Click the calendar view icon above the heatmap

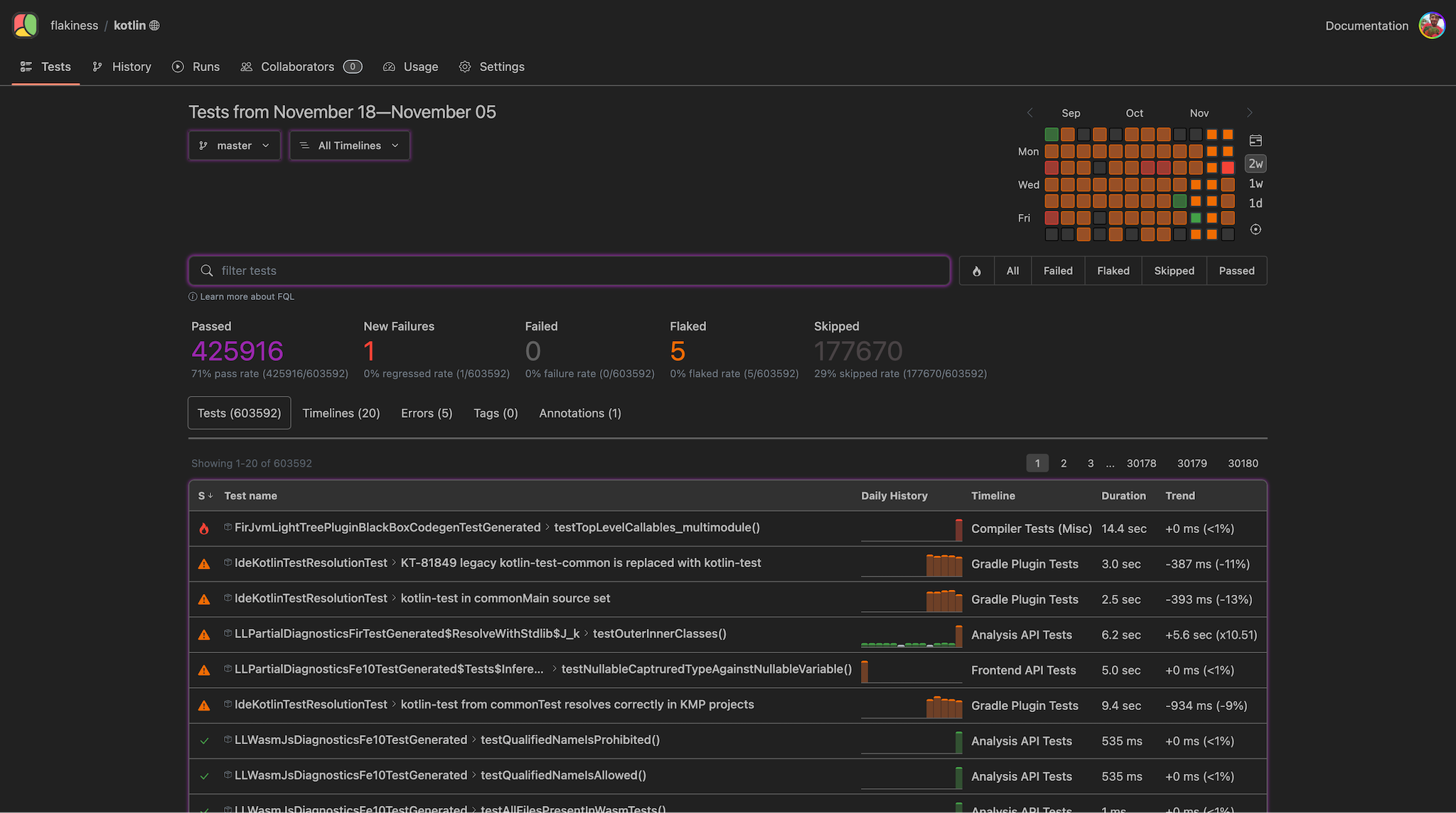click(1256, 140)
